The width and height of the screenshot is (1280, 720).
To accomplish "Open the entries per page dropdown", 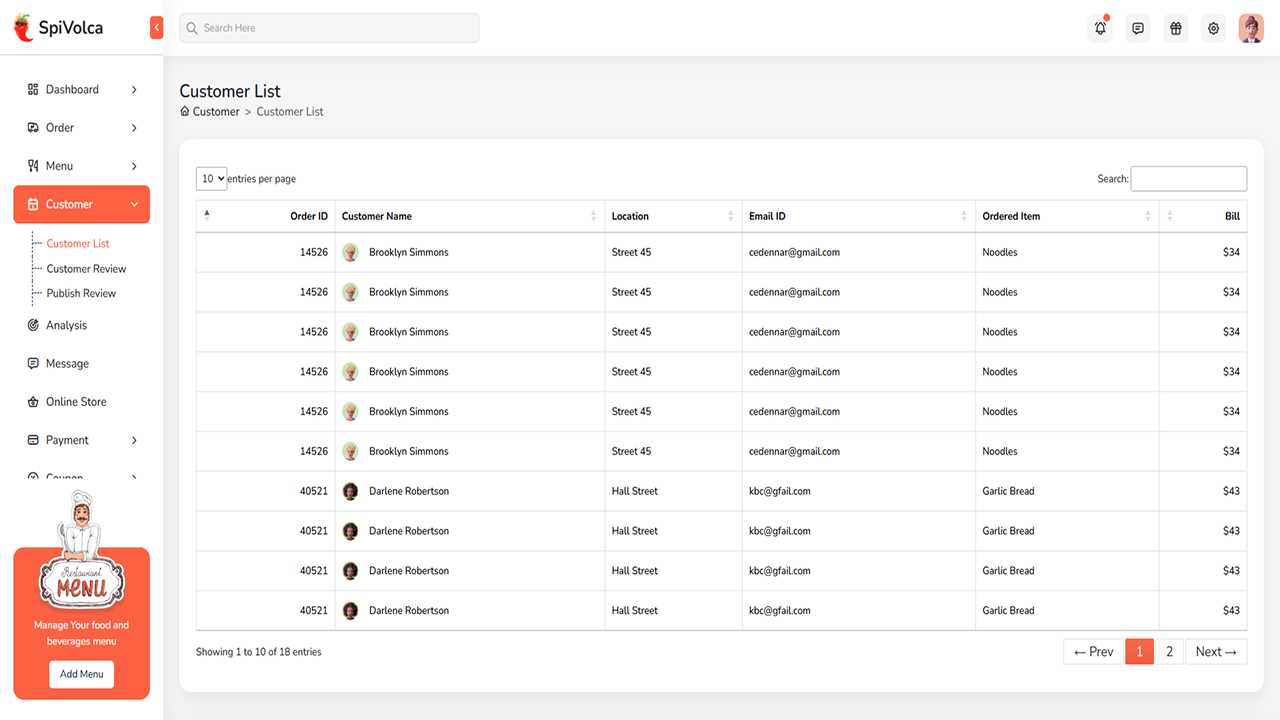I will (x=212, y=179).
